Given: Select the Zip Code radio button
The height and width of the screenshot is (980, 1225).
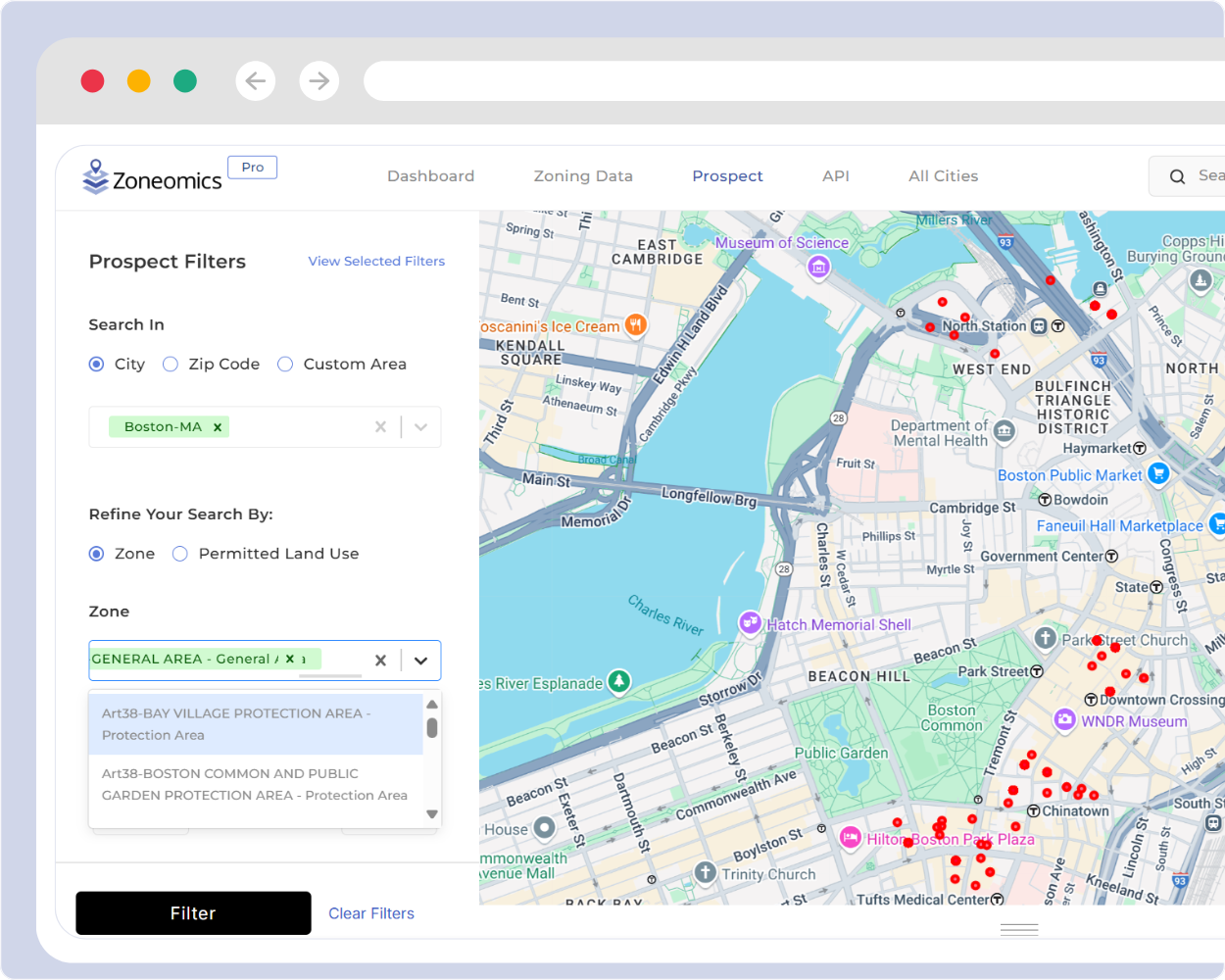Looking at the screenshot, I should click(x=171, y=364).
